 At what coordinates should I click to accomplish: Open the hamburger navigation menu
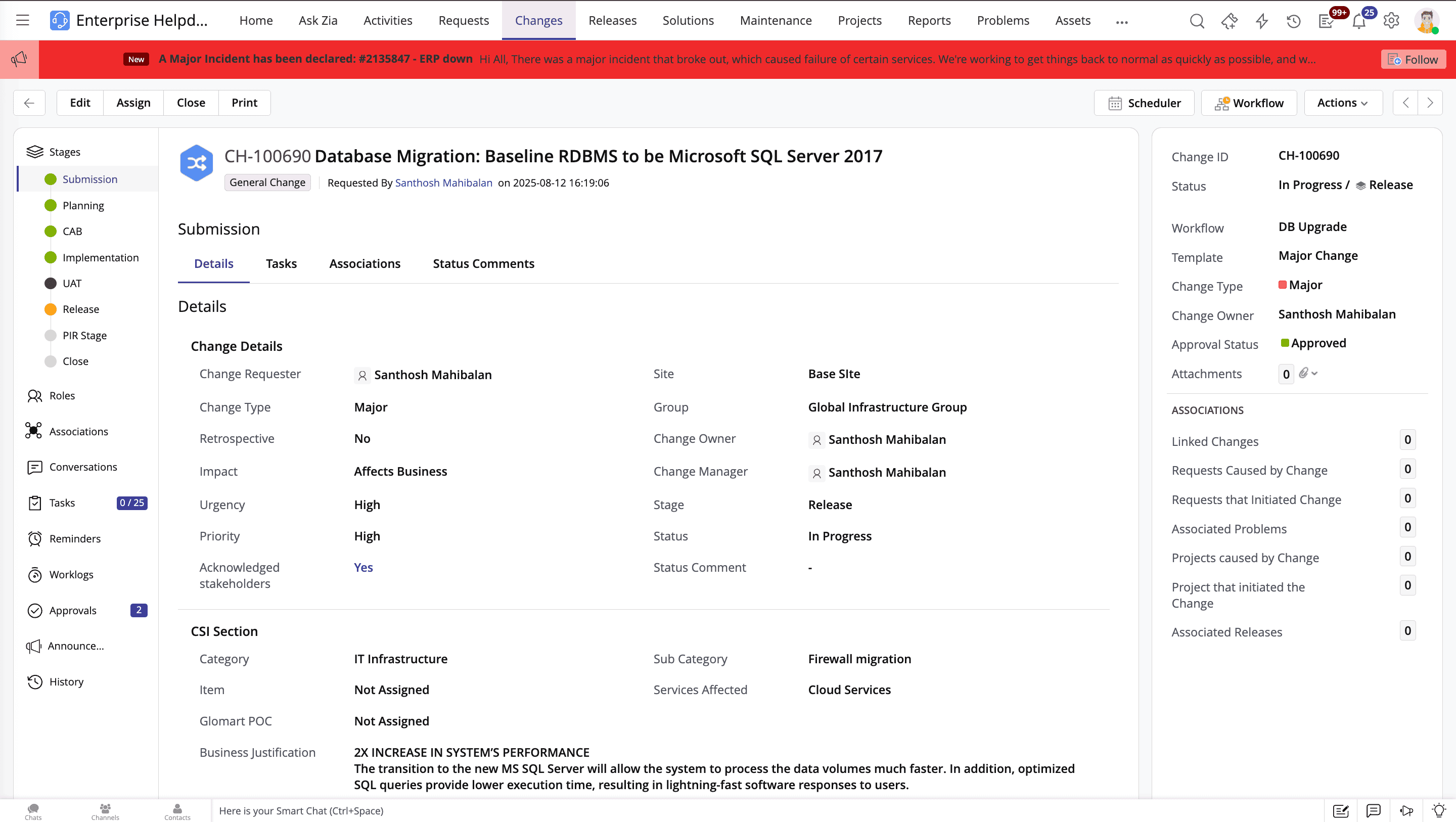pyautogui.click(x=23, y=20)
